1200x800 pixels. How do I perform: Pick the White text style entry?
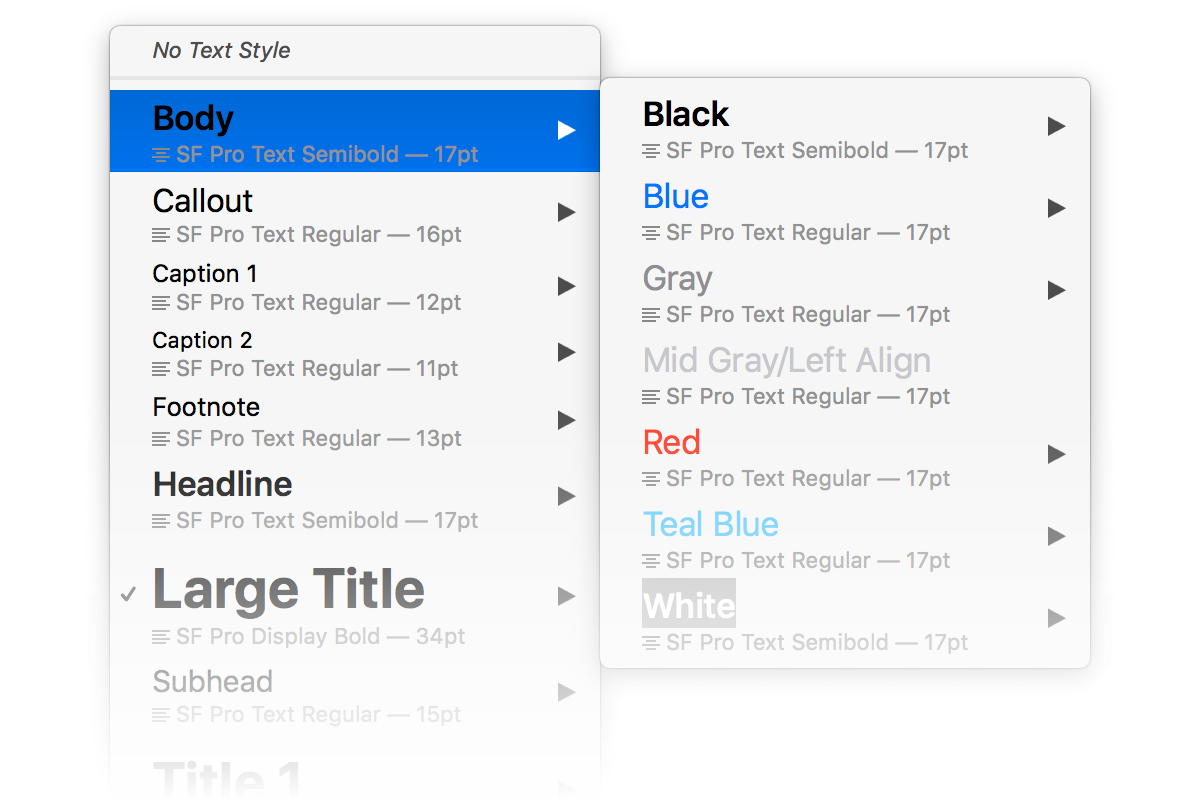click(x=845, y=622)
